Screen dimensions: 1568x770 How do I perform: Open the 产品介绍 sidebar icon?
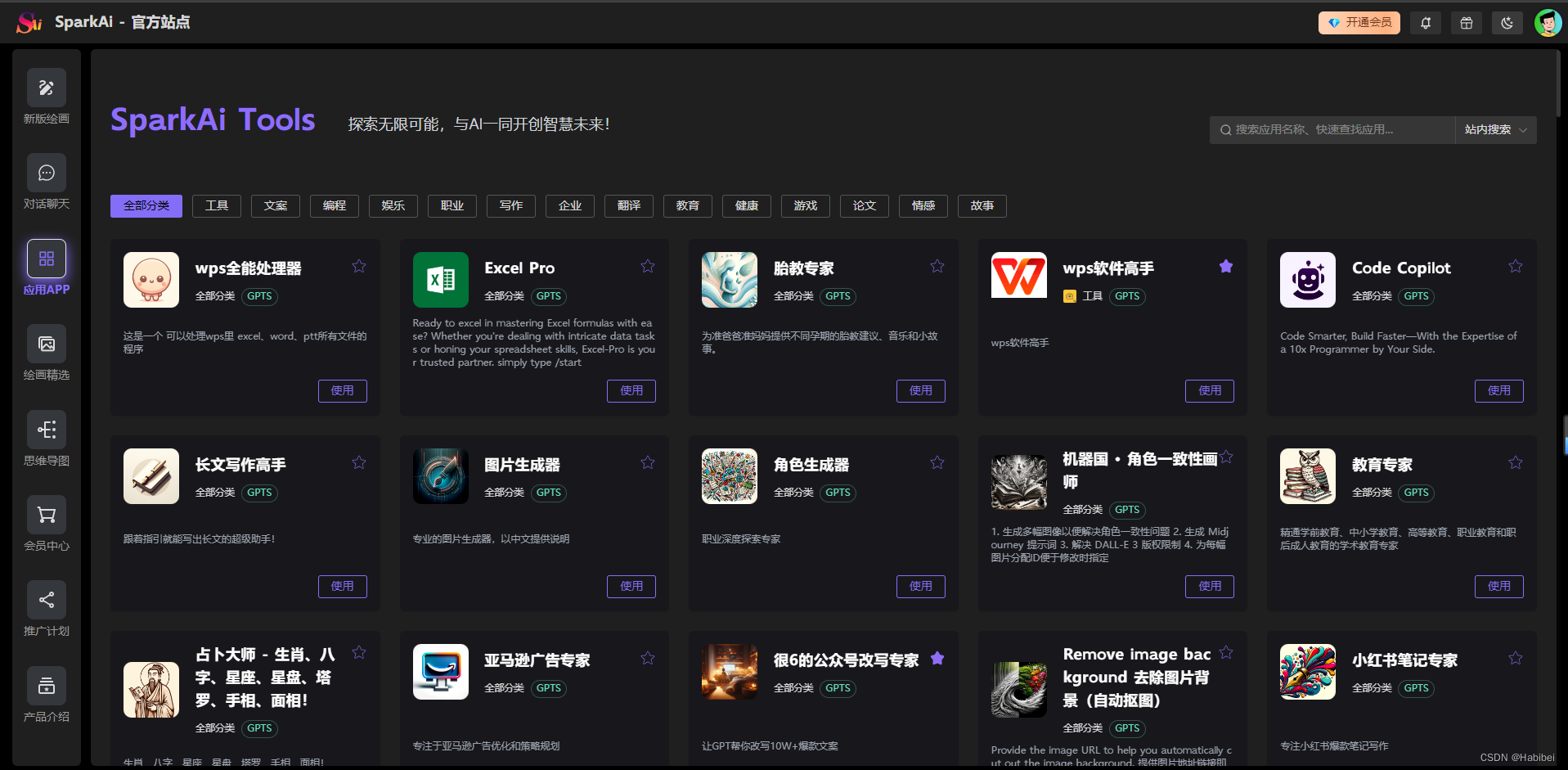pyautogui.click(x=47, y=686)
